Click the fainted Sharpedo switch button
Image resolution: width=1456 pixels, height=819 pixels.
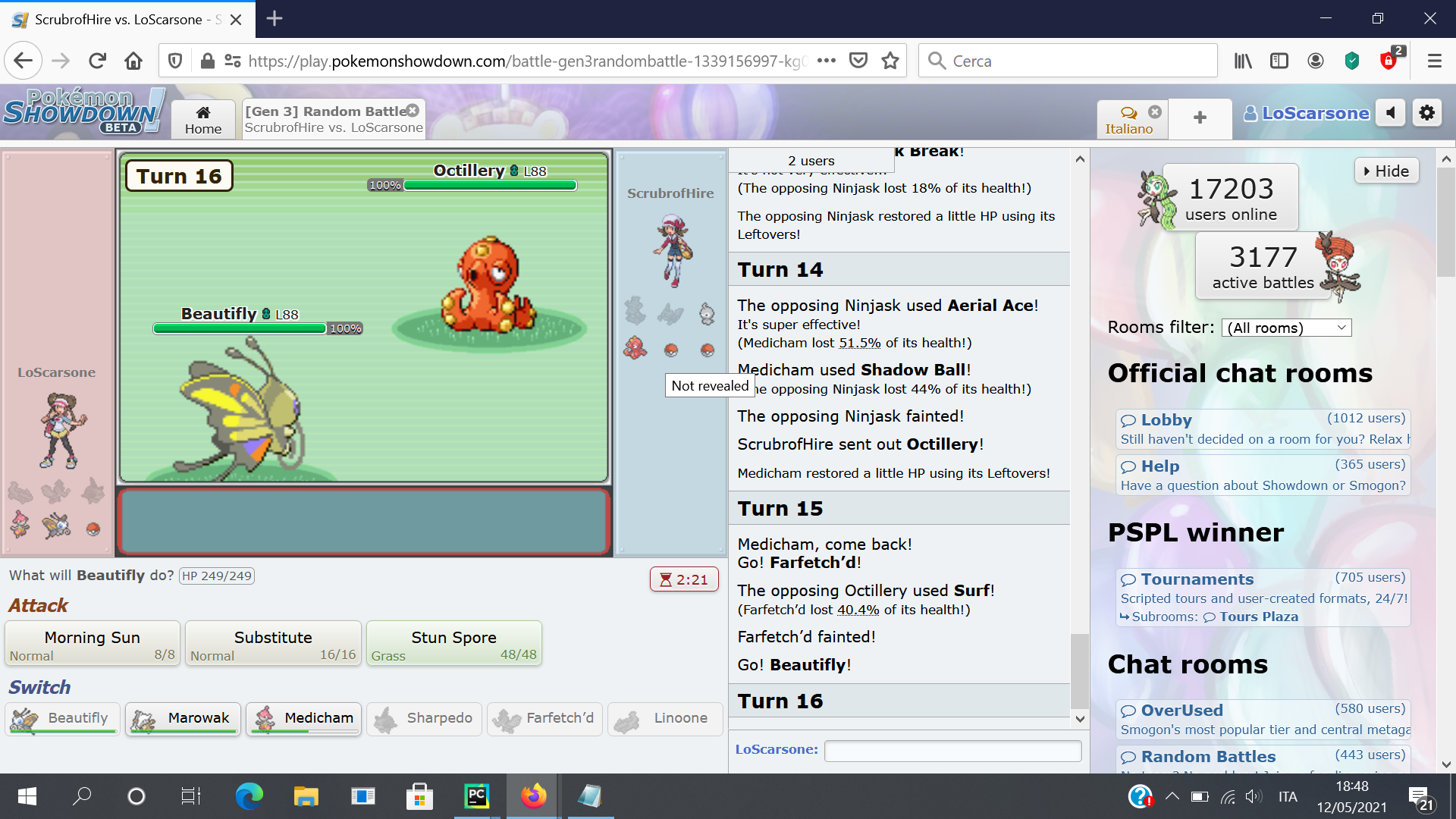click(x=424, y=718)
